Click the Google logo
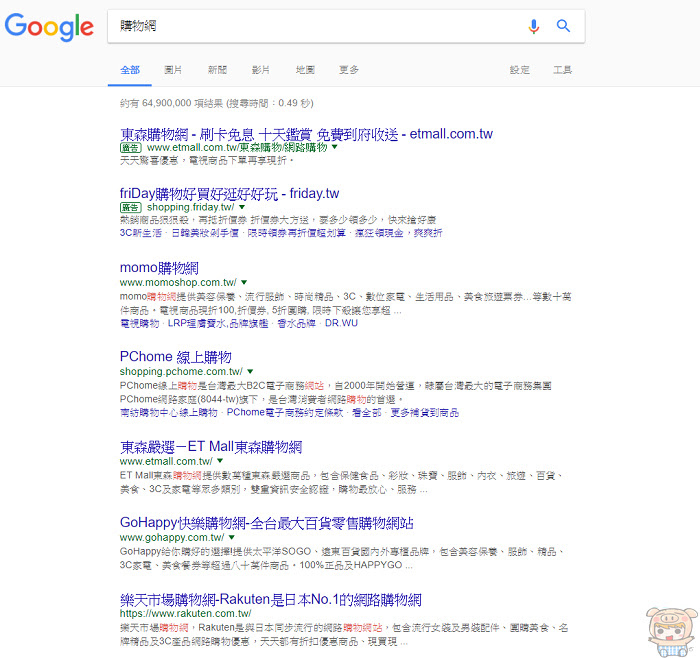Image resolution: width=700 pixels, height=658 pixels. [x=49, y=27]
